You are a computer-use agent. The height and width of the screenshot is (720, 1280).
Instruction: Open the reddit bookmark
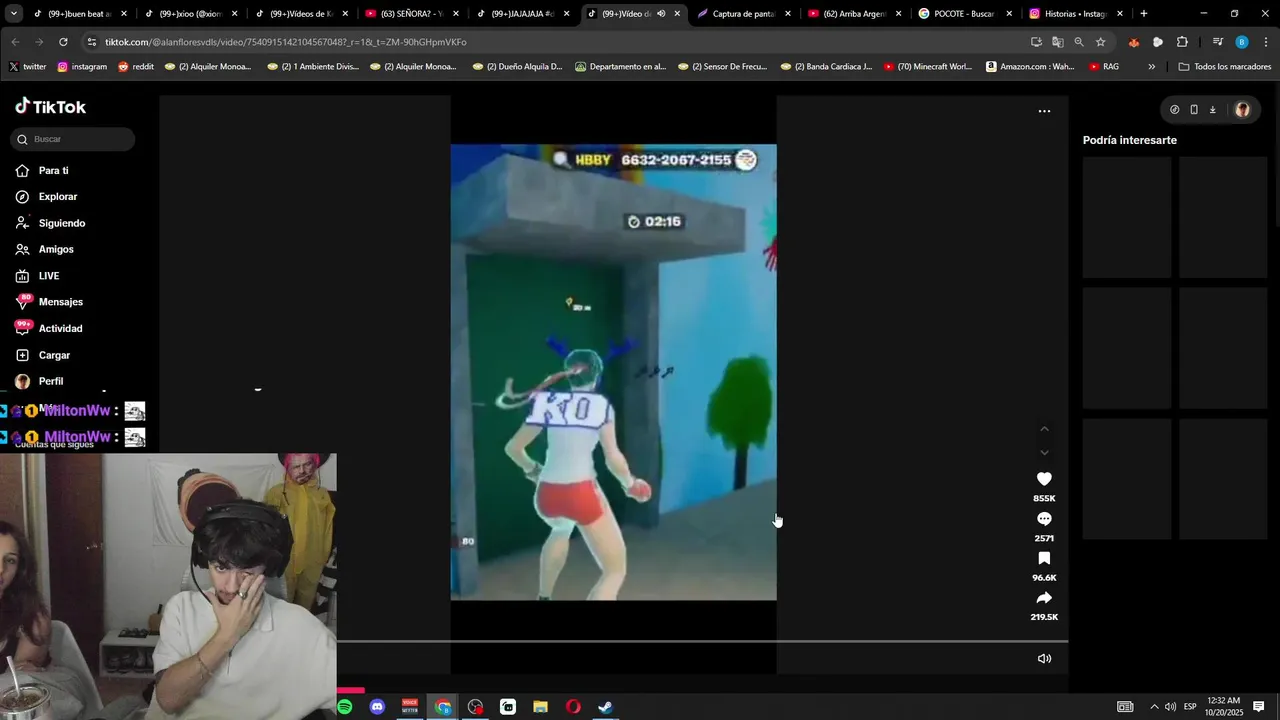[x=136, y=67]
